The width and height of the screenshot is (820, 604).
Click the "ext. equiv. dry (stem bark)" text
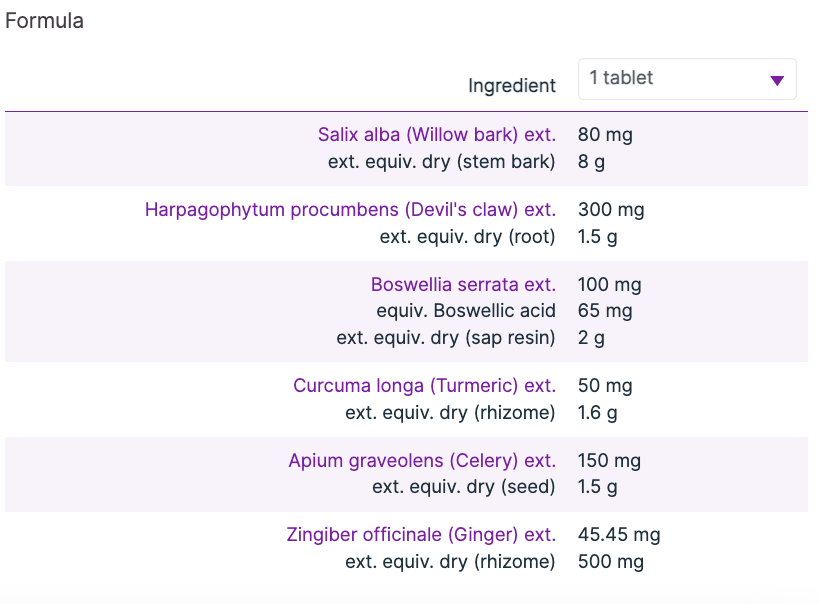[442, 160]
